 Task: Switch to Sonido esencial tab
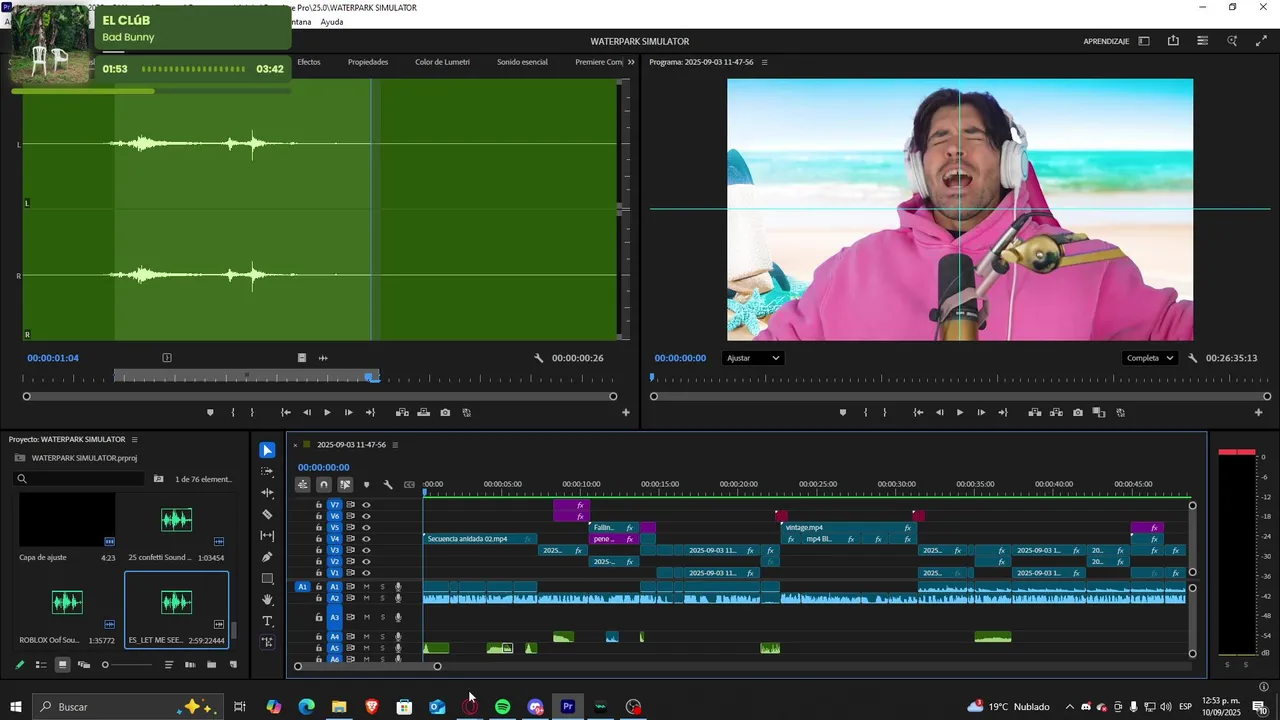[522, 62]
